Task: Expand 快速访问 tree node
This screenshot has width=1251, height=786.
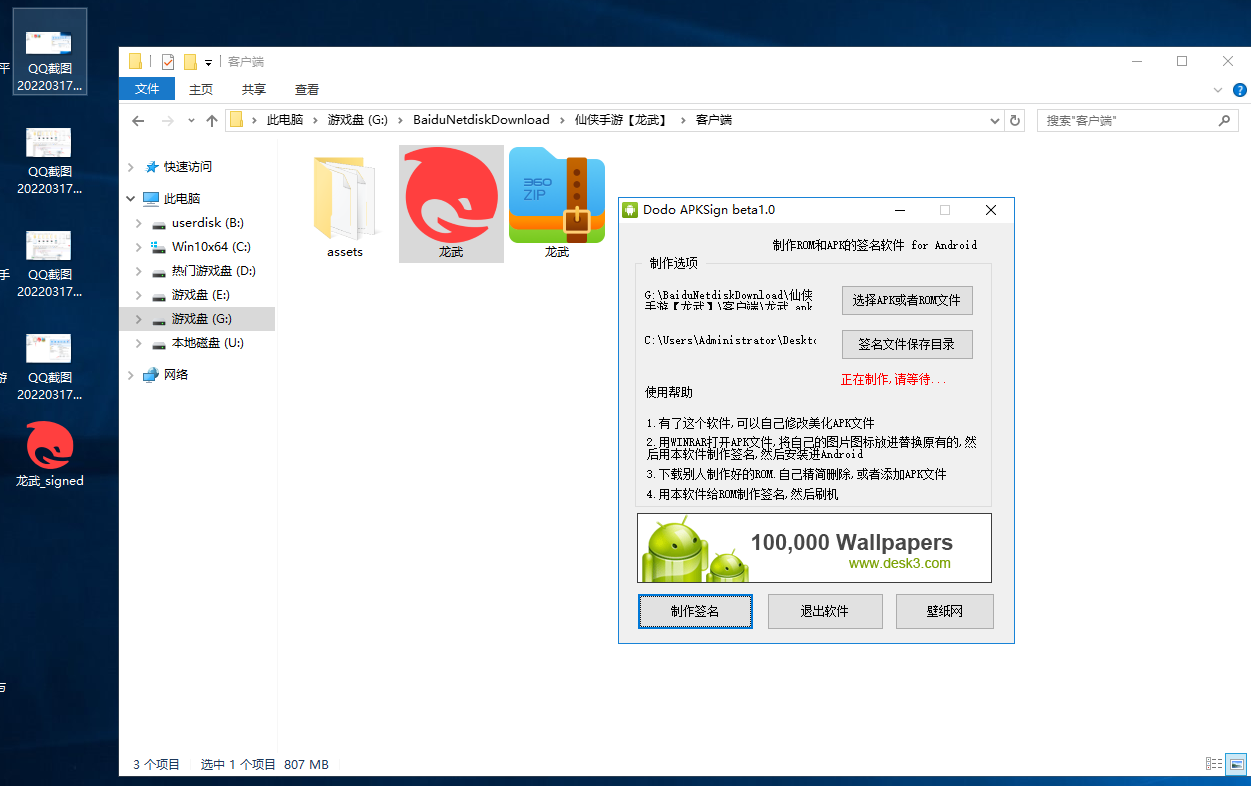Action: coord(131,167)
